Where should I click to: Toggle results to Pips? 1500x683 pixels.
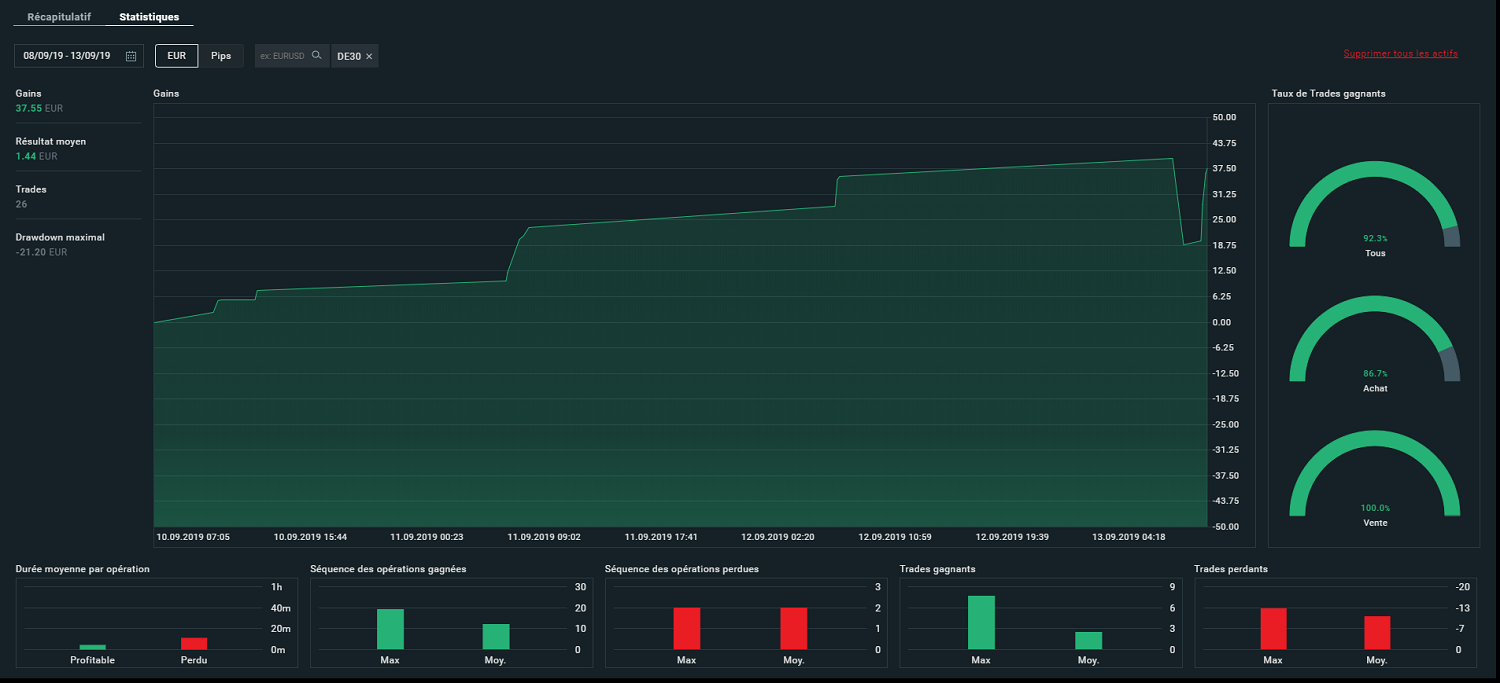click(221, 56)
